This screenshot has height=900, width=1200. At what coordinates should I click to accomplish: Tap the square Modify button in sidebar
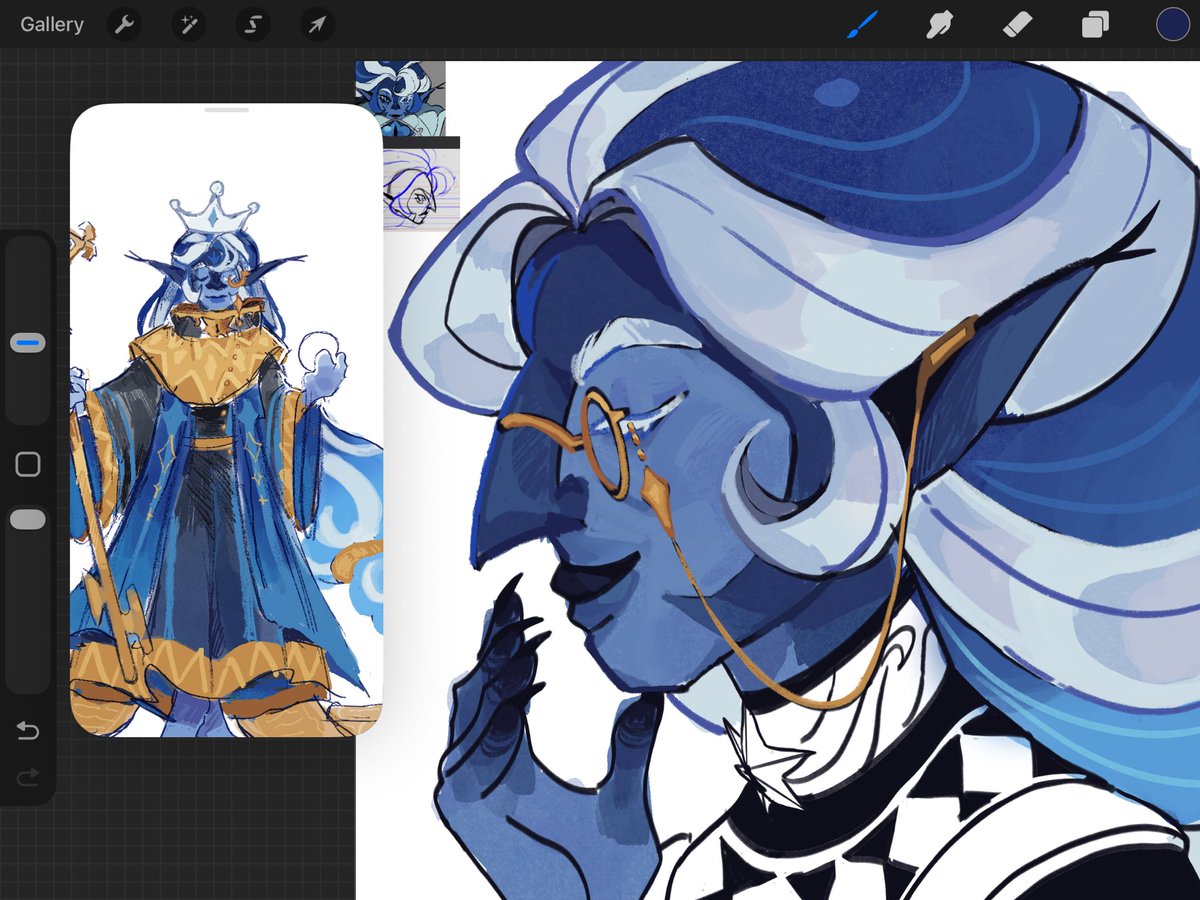click(28, 464)
